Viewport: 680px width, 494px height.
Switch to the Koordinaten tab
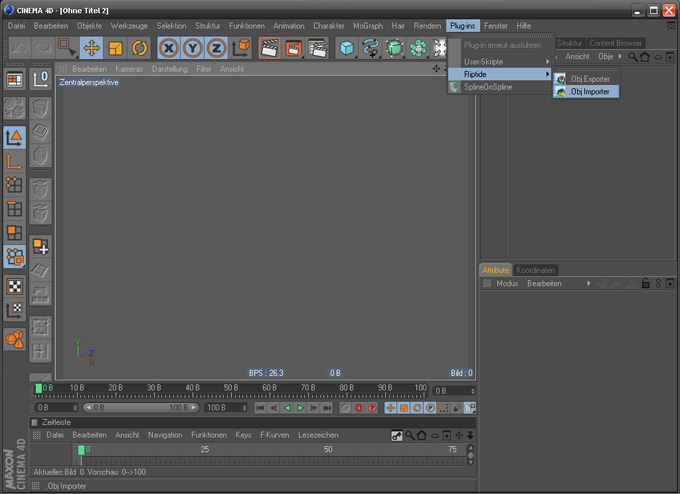pyautogui.click(x=536, y=270)
